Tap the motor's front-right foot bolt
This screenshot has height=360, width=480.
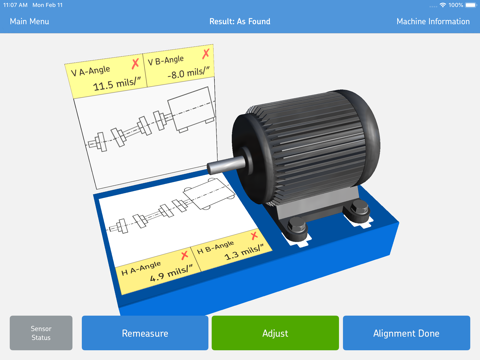pos(359,208)
